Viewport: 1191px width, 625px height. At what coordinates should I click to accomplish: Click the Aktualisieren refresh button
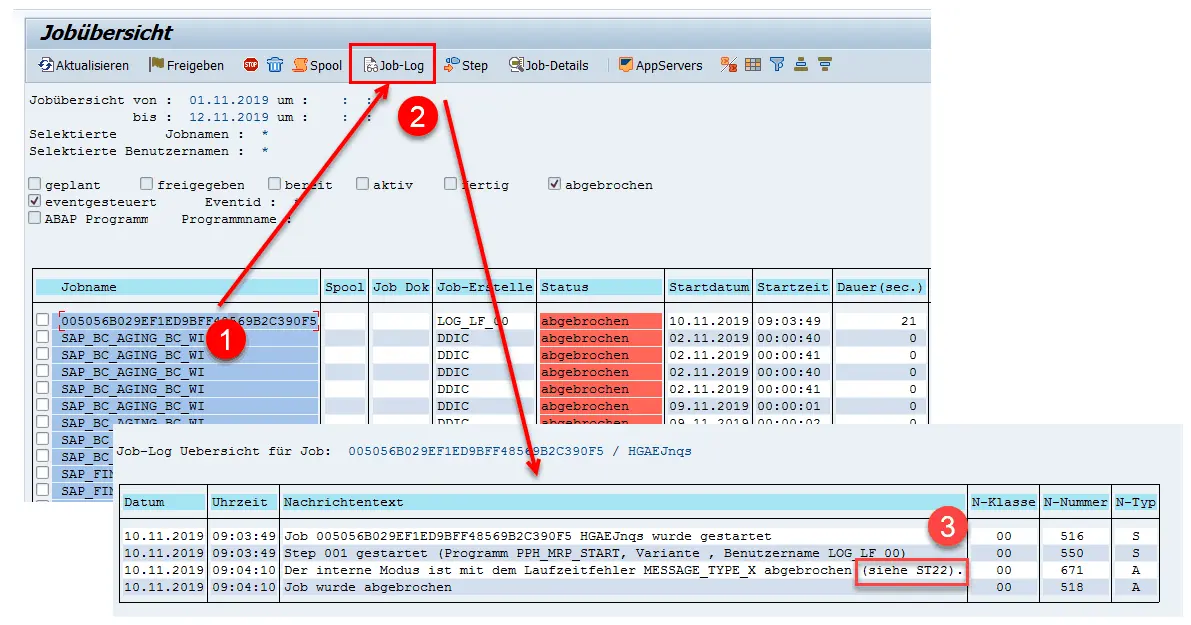coord(84,65)
